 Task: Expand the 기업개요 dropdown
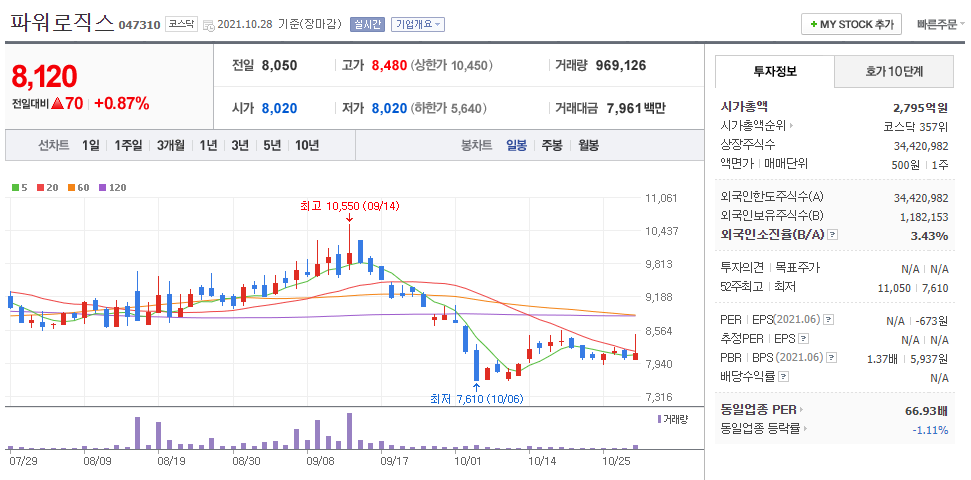click(417, 25)
